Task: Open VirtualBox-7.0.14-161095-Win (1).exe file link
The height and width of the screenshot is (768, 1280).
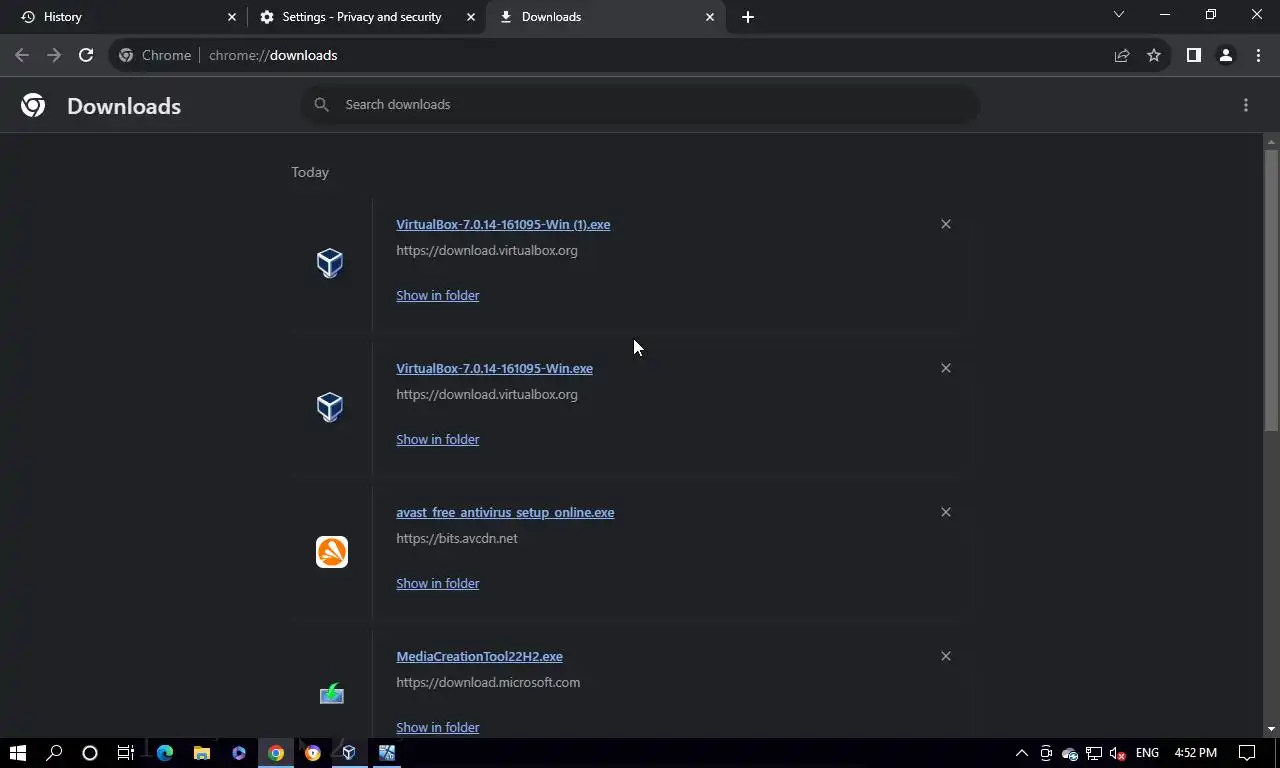Action: pos(503,224)
